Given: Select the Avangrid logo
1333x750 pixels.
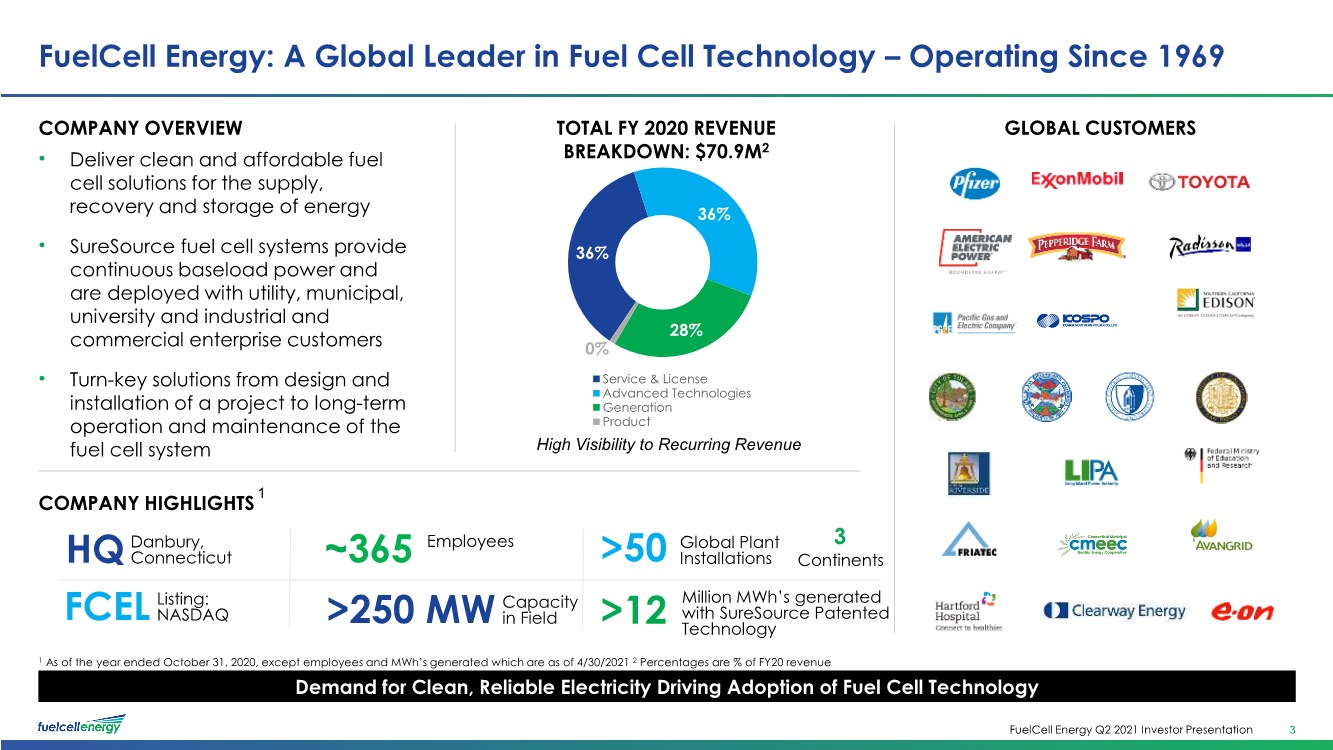Looking at the screenshot, I should (1221, 536).
